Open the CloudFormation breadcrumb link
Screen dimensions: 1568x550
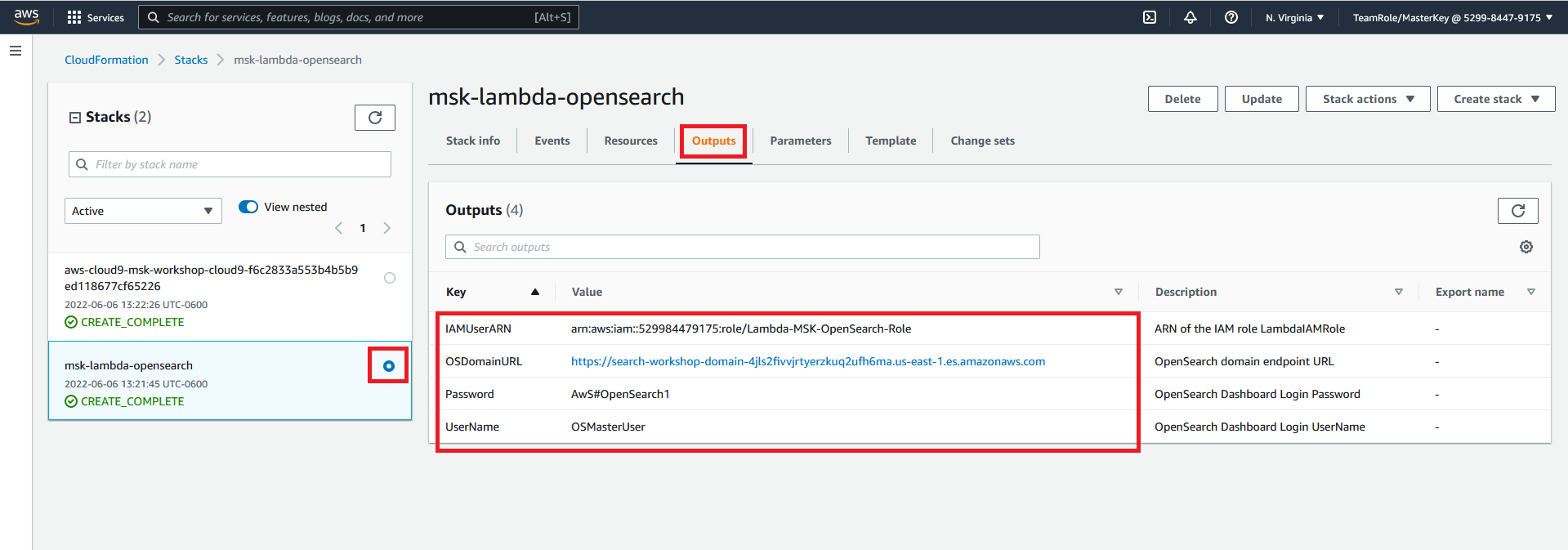106,60
